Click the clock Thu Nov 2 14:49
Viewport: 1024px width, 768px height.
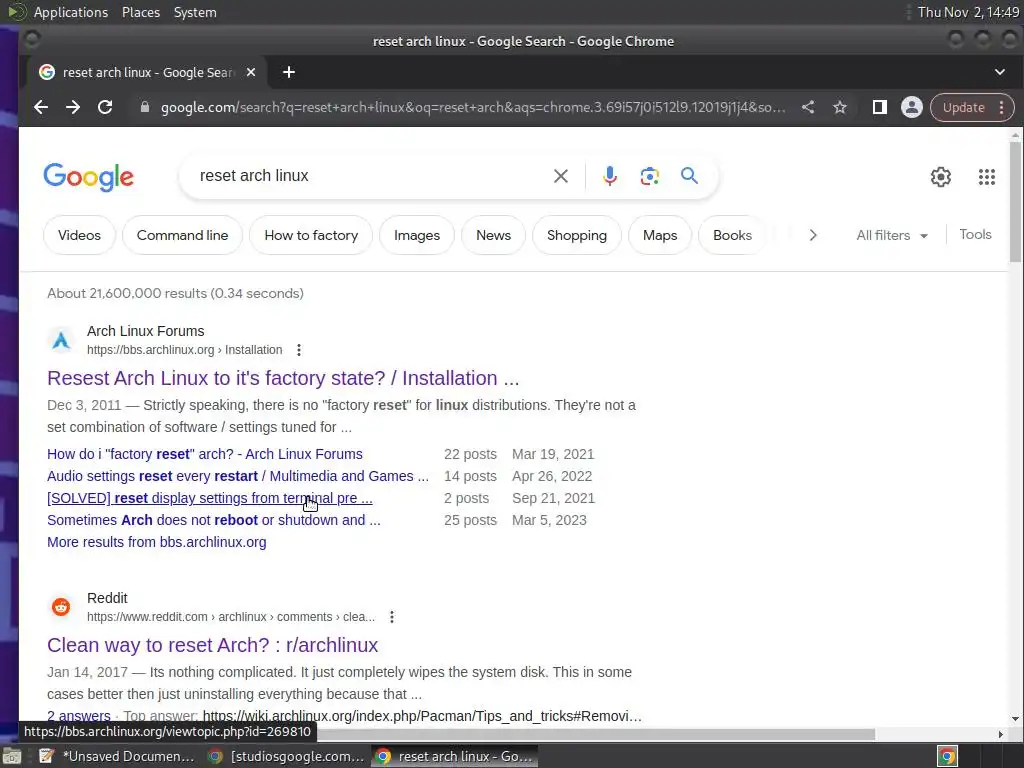click(968, 12)
